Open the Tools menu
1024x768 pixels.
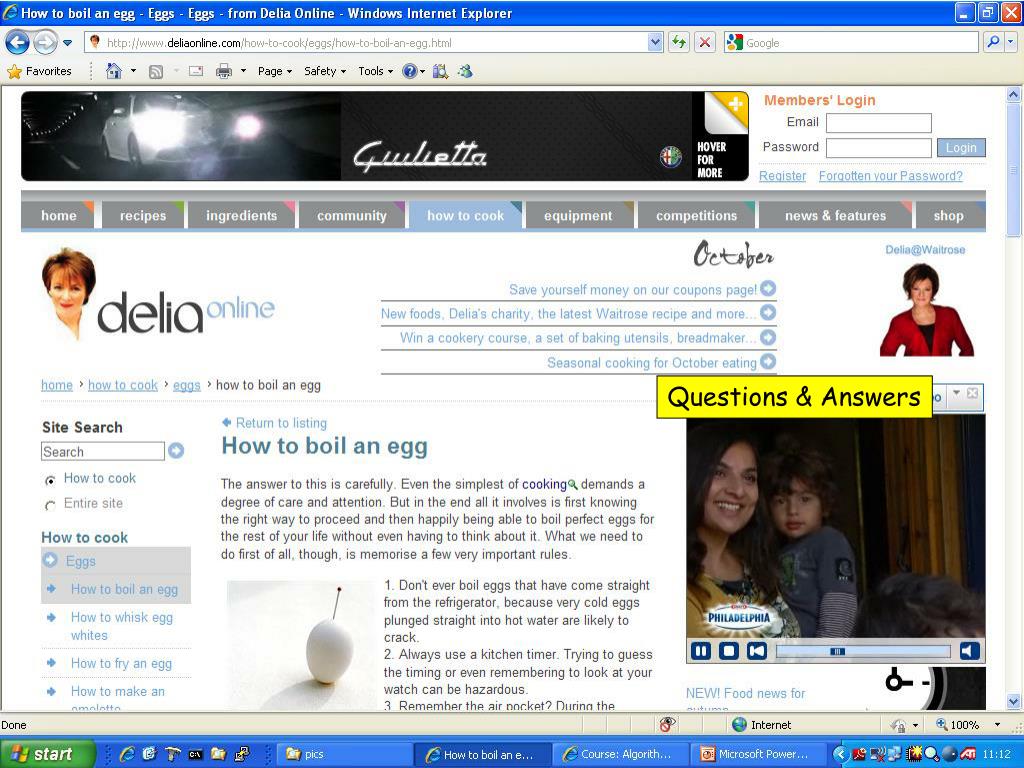pos(376,71)
